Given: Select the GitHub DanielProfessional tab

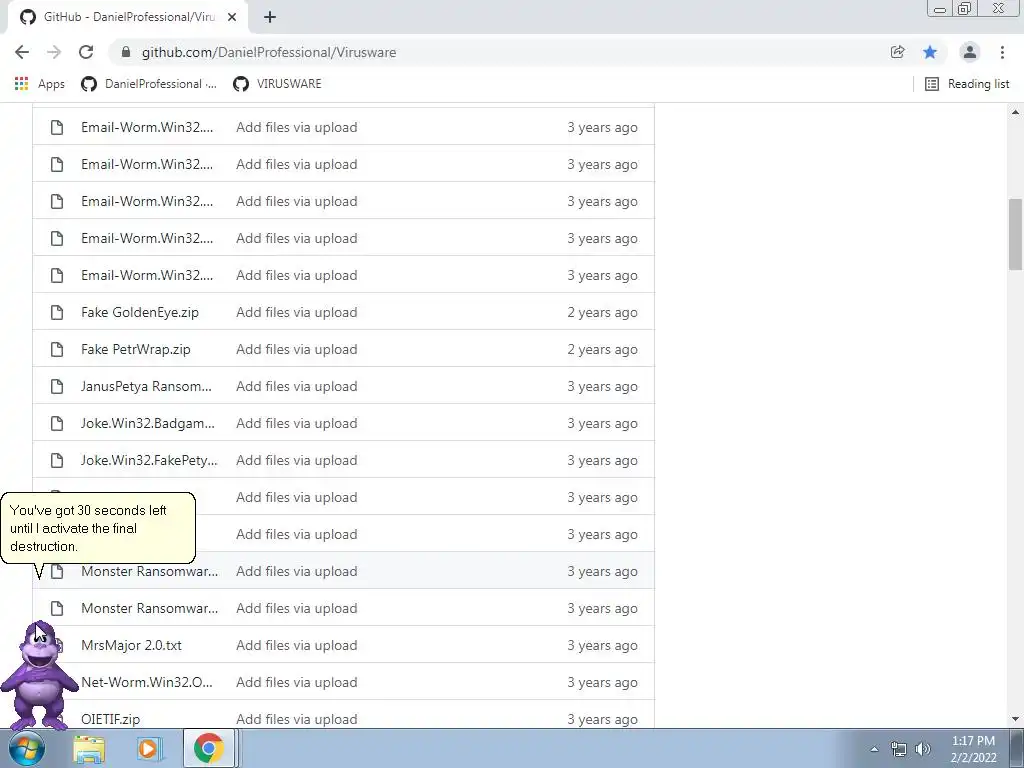Looking at the screenshot, I should click(127, 17).
